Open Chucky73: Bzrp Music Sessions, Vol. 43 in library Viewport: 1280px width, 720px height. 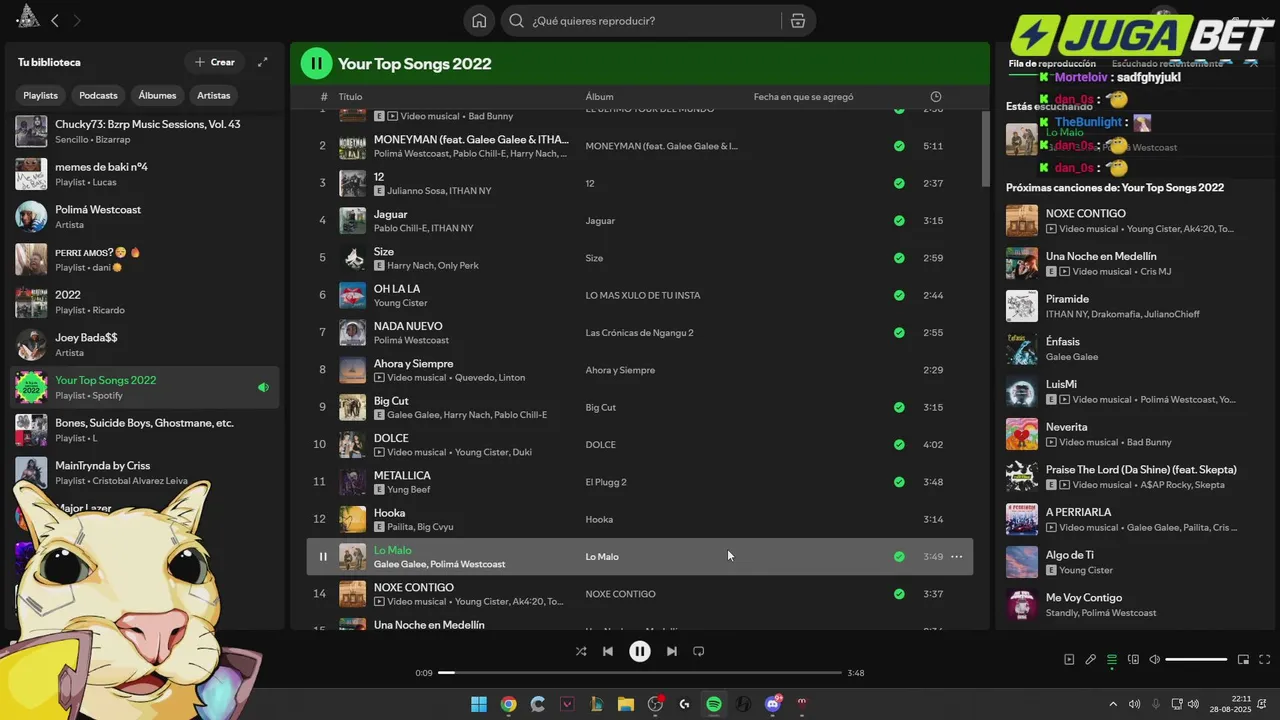145,131
